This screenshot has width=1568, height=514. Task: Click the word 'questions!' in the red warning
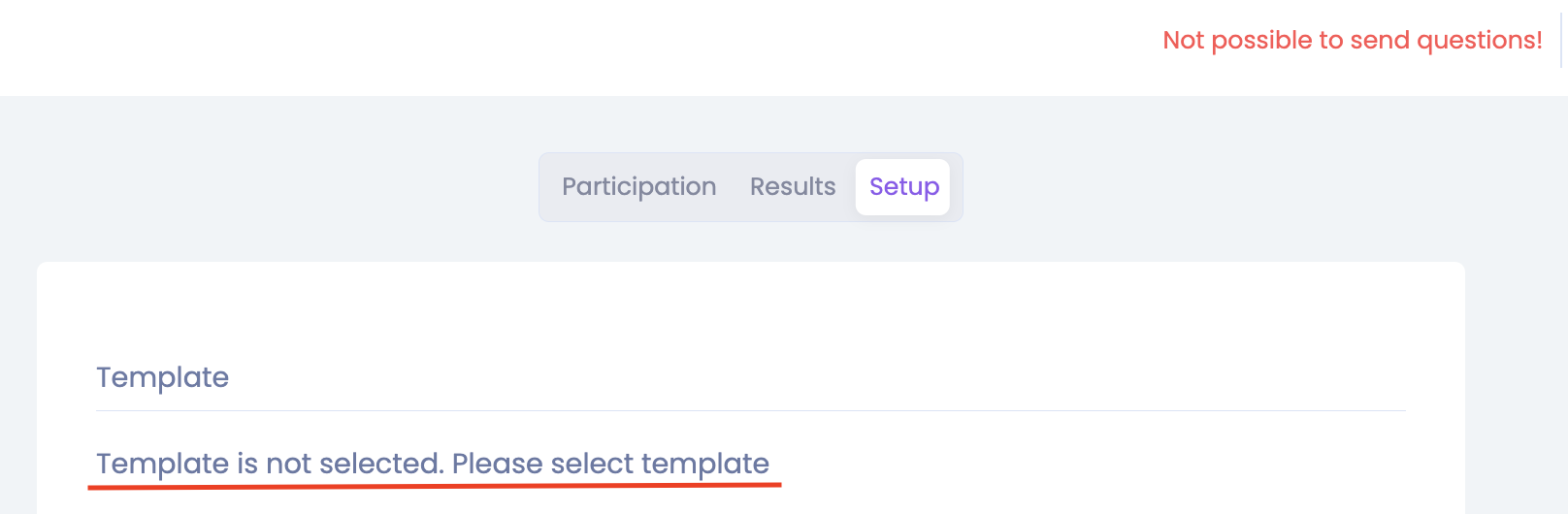[x=1479, y=41]
